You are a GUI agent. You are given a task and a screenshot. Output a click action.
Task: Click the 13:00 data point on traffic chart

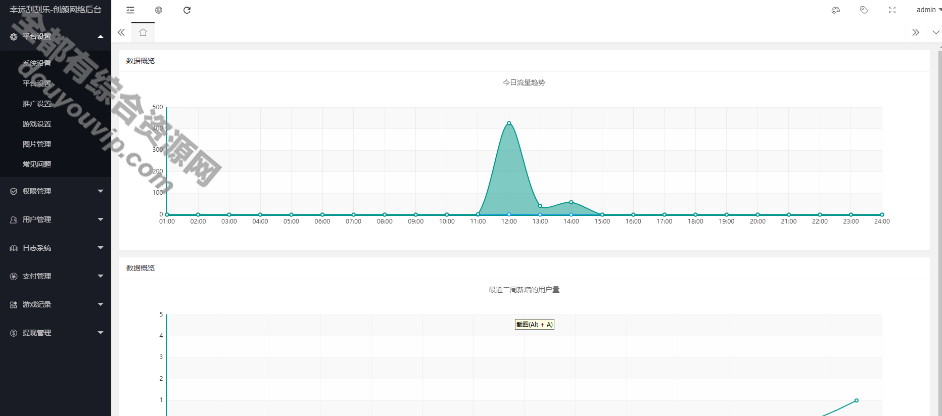pyautogui.click(x=540, y=206)
